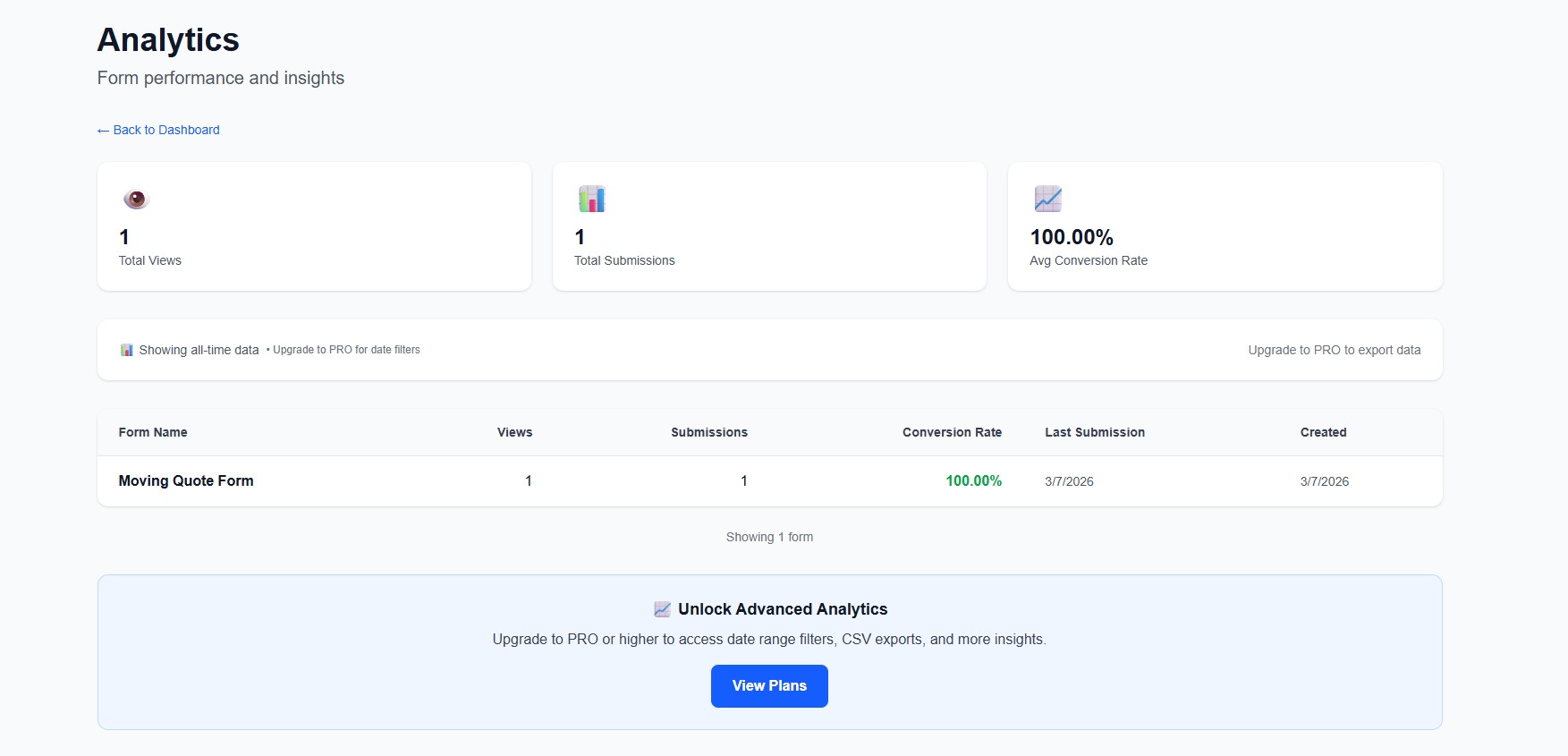Sort by the Conversion Rate column header
The image size is (1568, 756).
coord(952,432)
